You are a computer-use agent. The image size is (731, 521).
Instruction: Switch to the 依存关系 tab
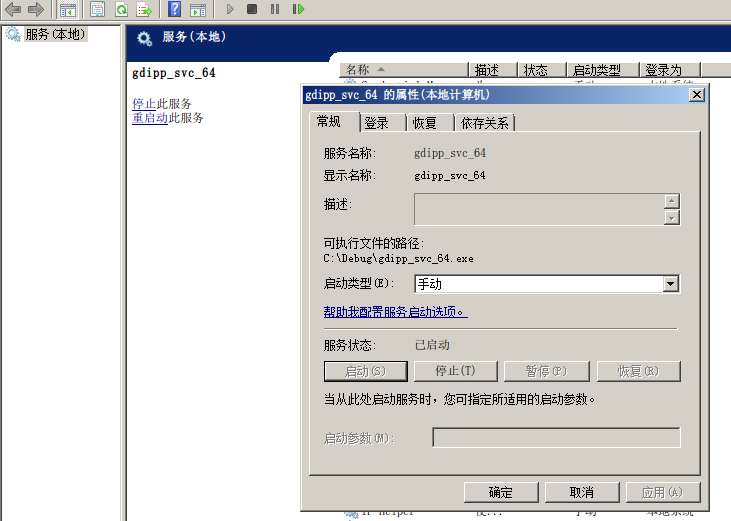coord(484,123)
